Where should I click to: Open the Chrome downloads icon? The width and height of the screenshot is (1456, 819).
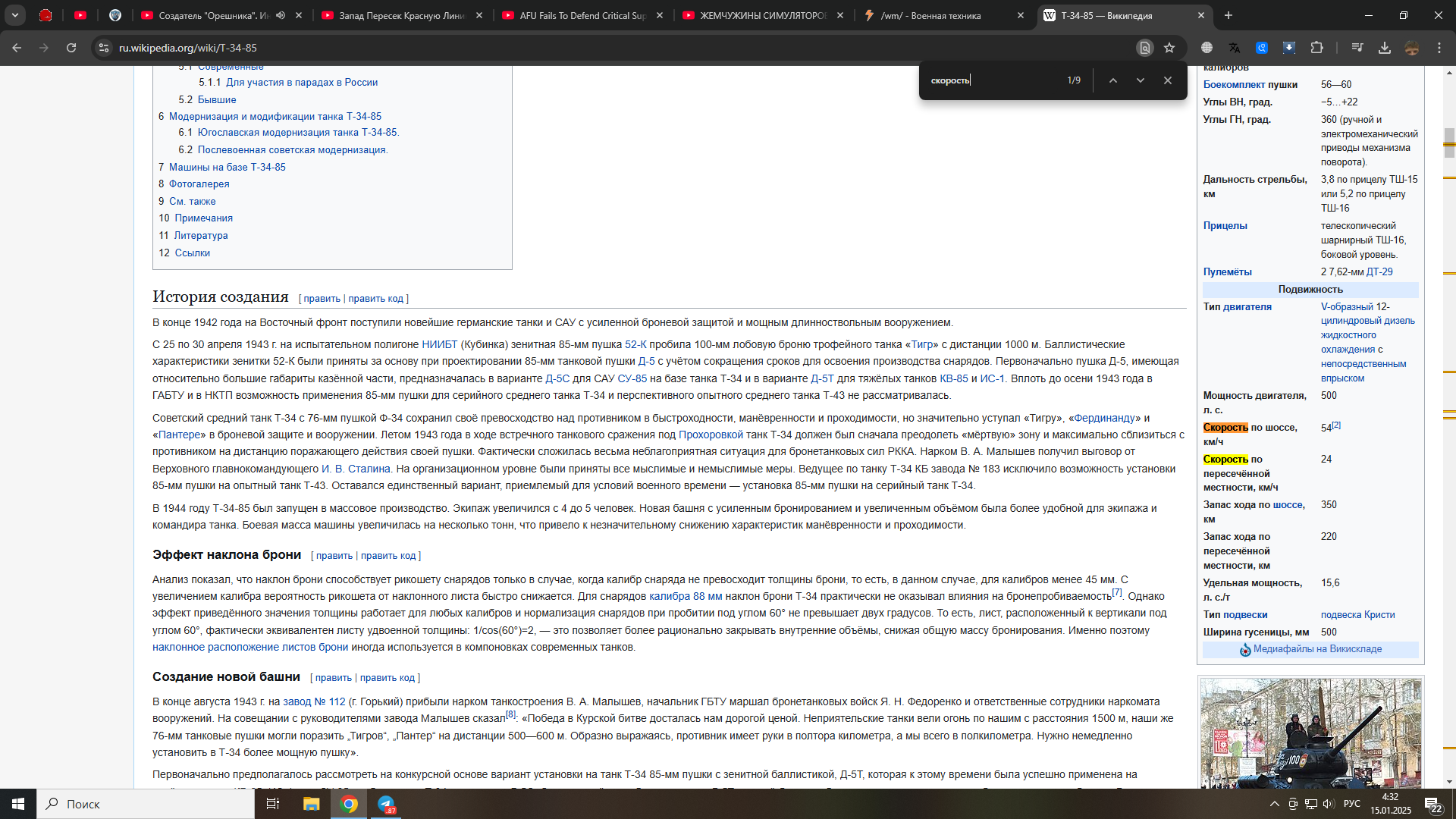click(x=1385, y=48)
